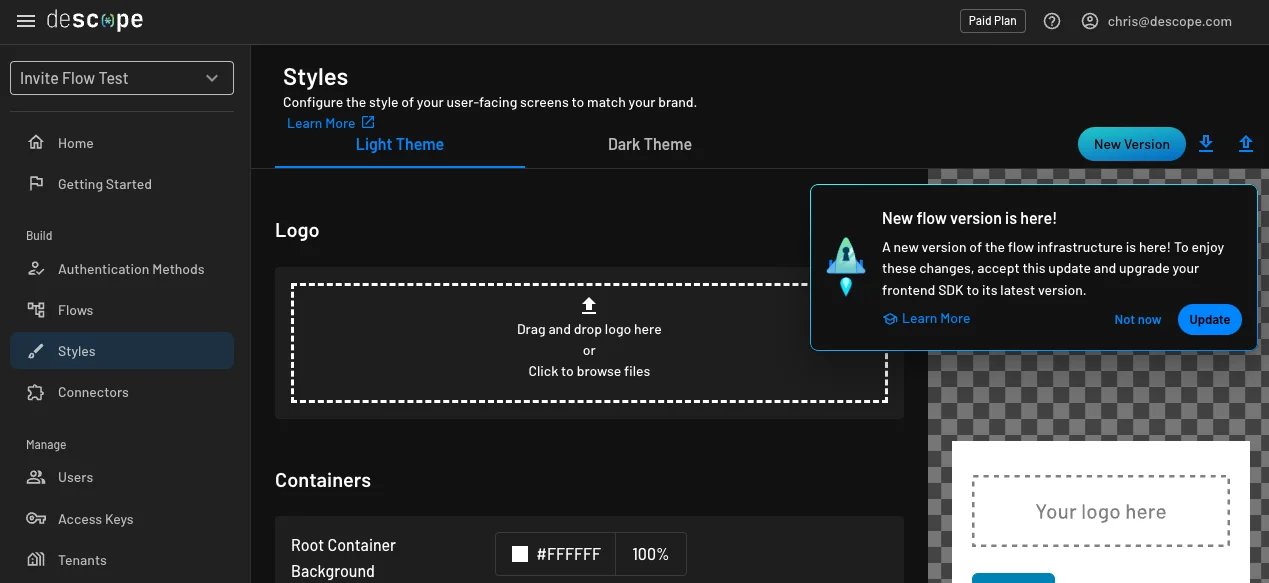Click the external link icon beside Learn More
This screenshot has height=583, width=1269.
click(368, 122)
